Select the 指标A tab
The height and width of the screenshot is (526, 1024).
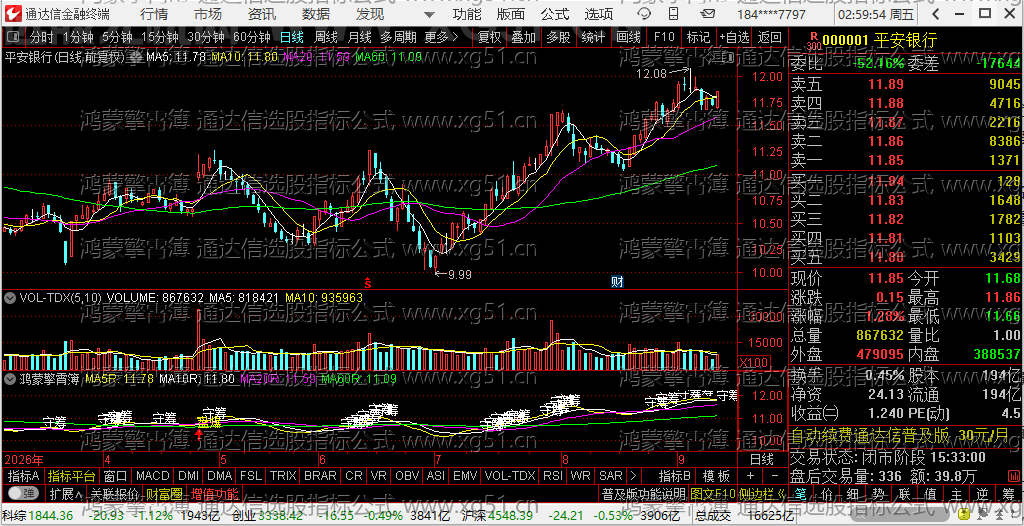[24, 476]
